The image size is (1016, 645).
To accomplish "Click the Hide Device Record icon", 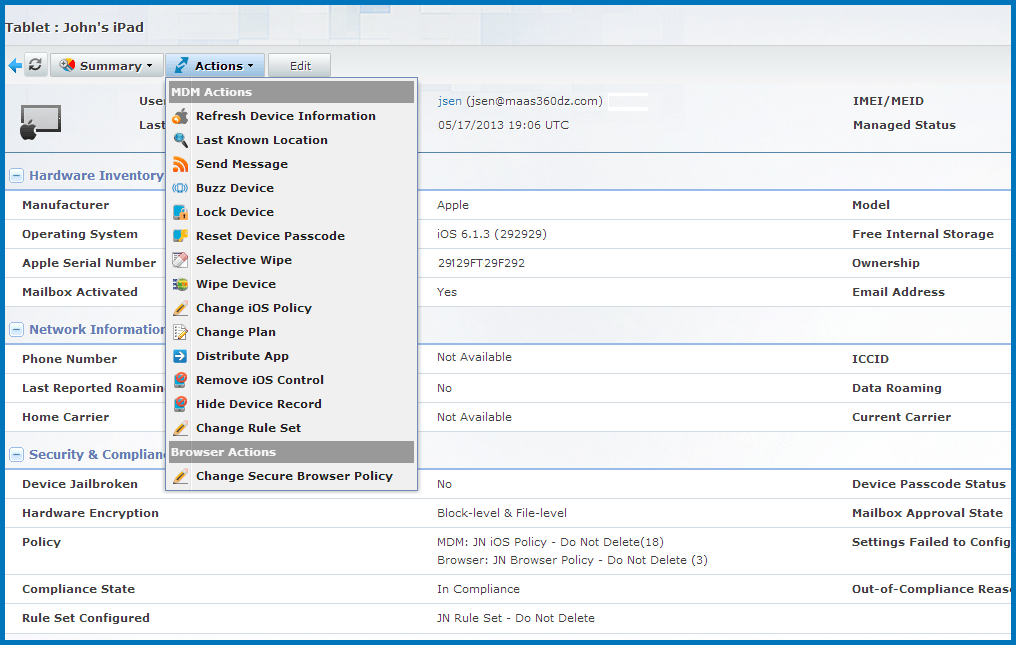I will click(x=180, y=404).
